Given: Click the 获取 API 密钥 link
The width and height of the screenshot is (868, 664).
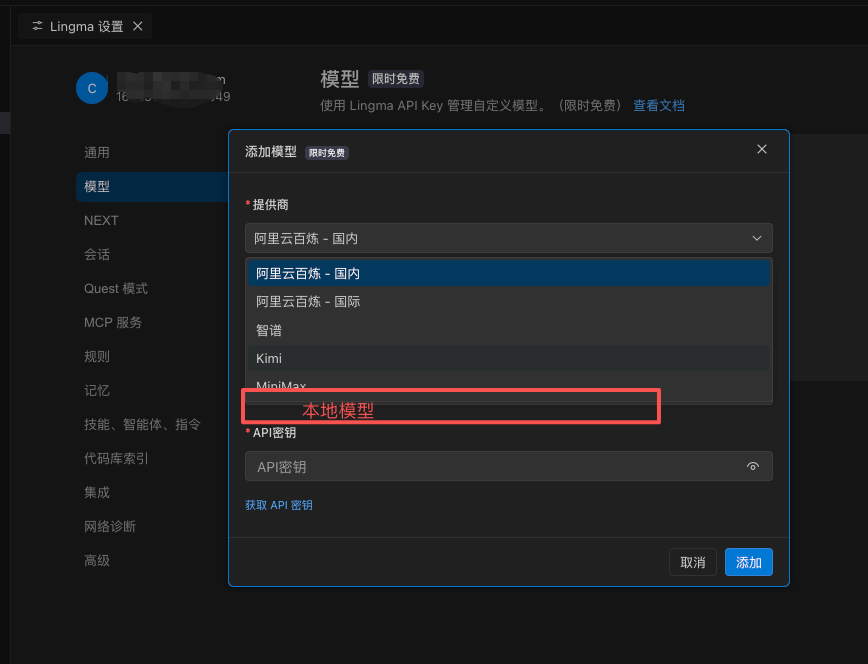Looking at the screenshot, I should (x=278, y=505).
